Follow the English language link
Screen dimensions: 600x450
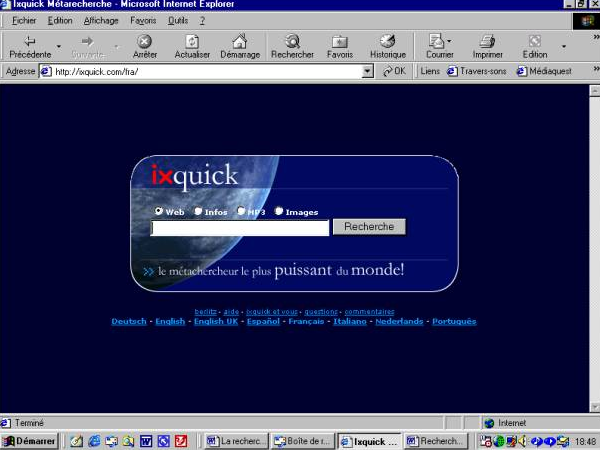click(170, 321)
